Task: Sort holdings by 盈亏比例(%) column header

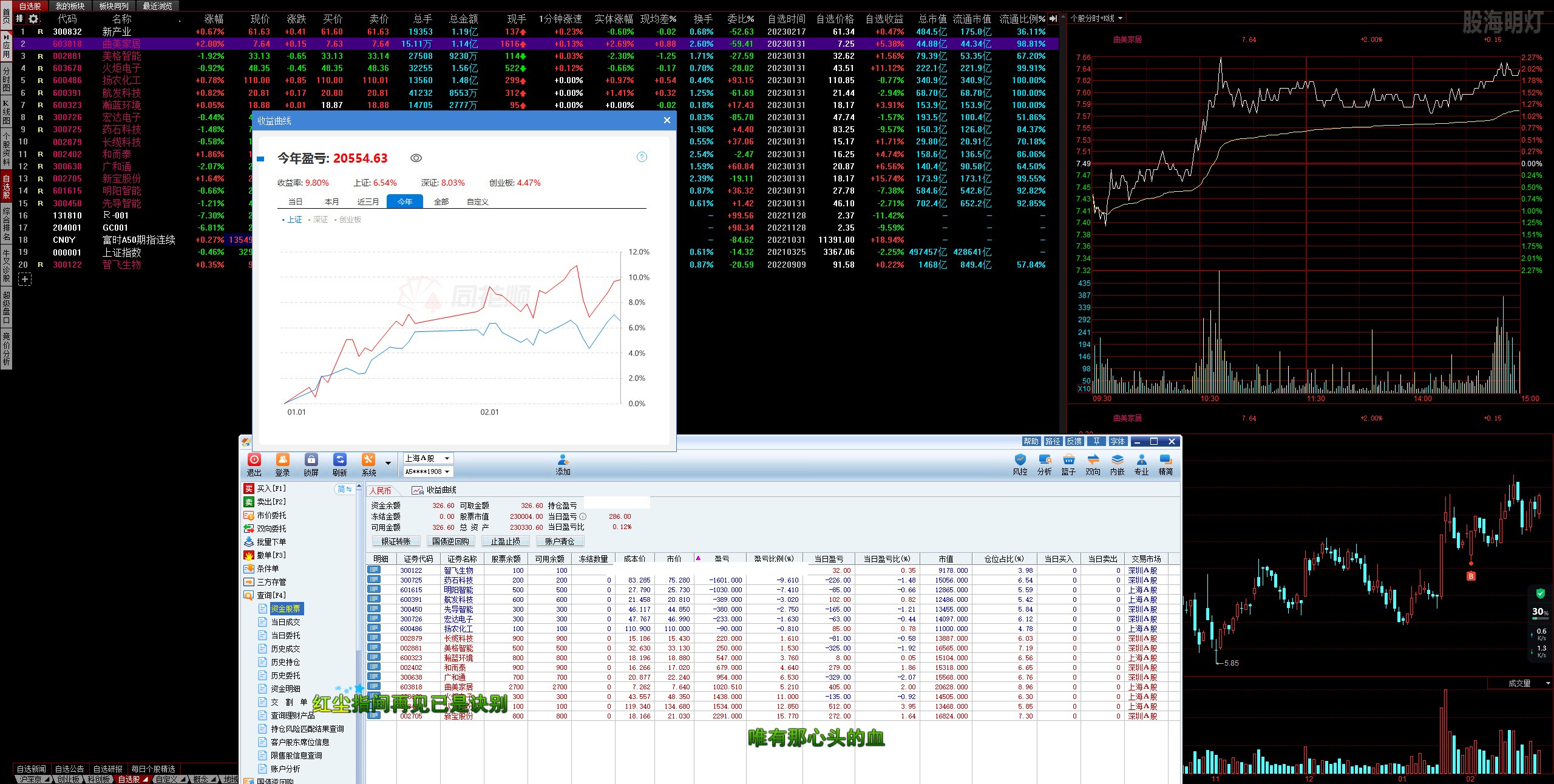Action: pyautogui.click(x=774, y=559)
